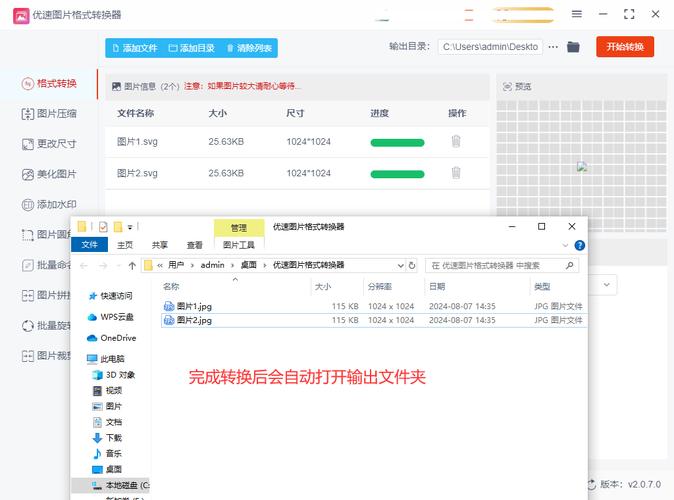
Task: Go forward in Explorer navigation
Action: (x=103, y=266)
